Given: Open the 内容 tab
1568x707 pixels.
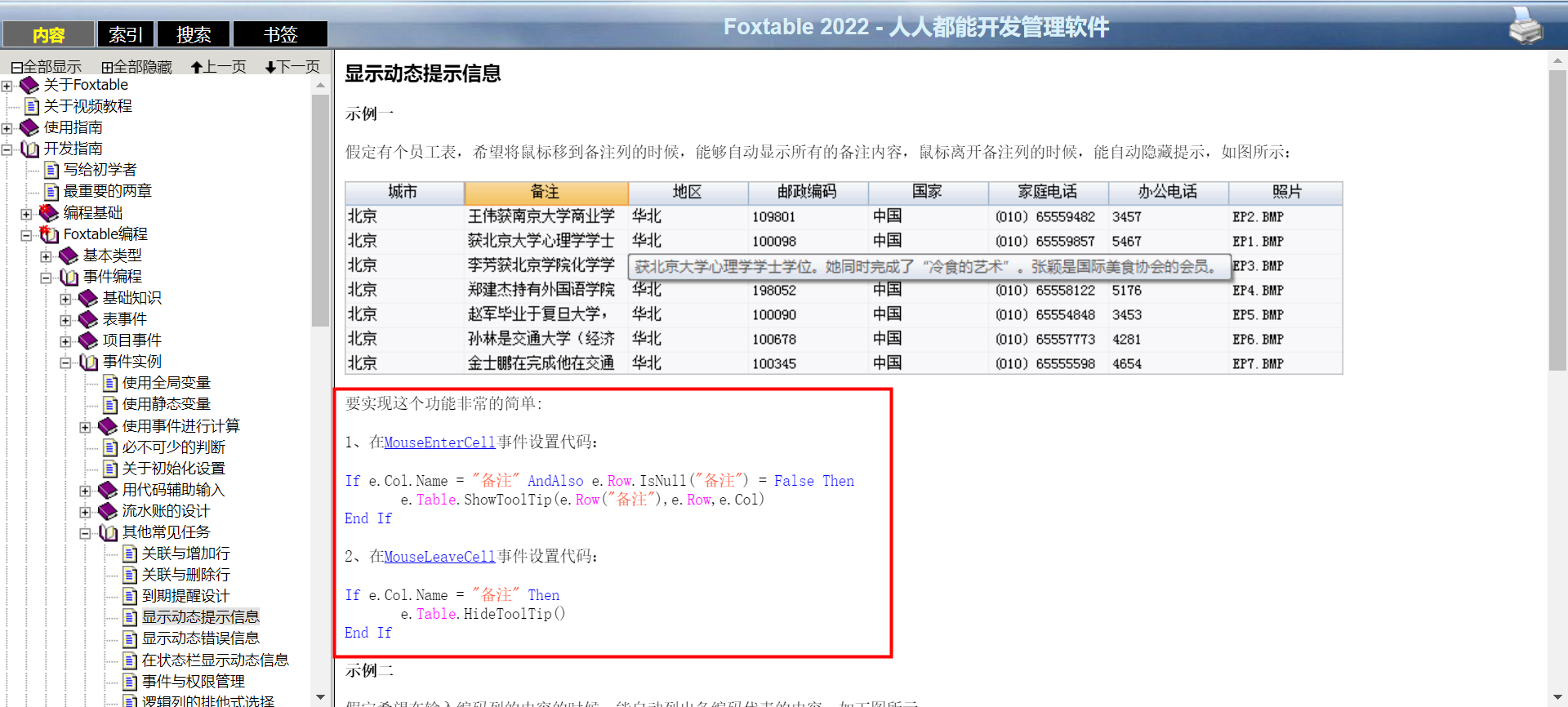Looking at the screenshot, I should (x=49, y=34).
